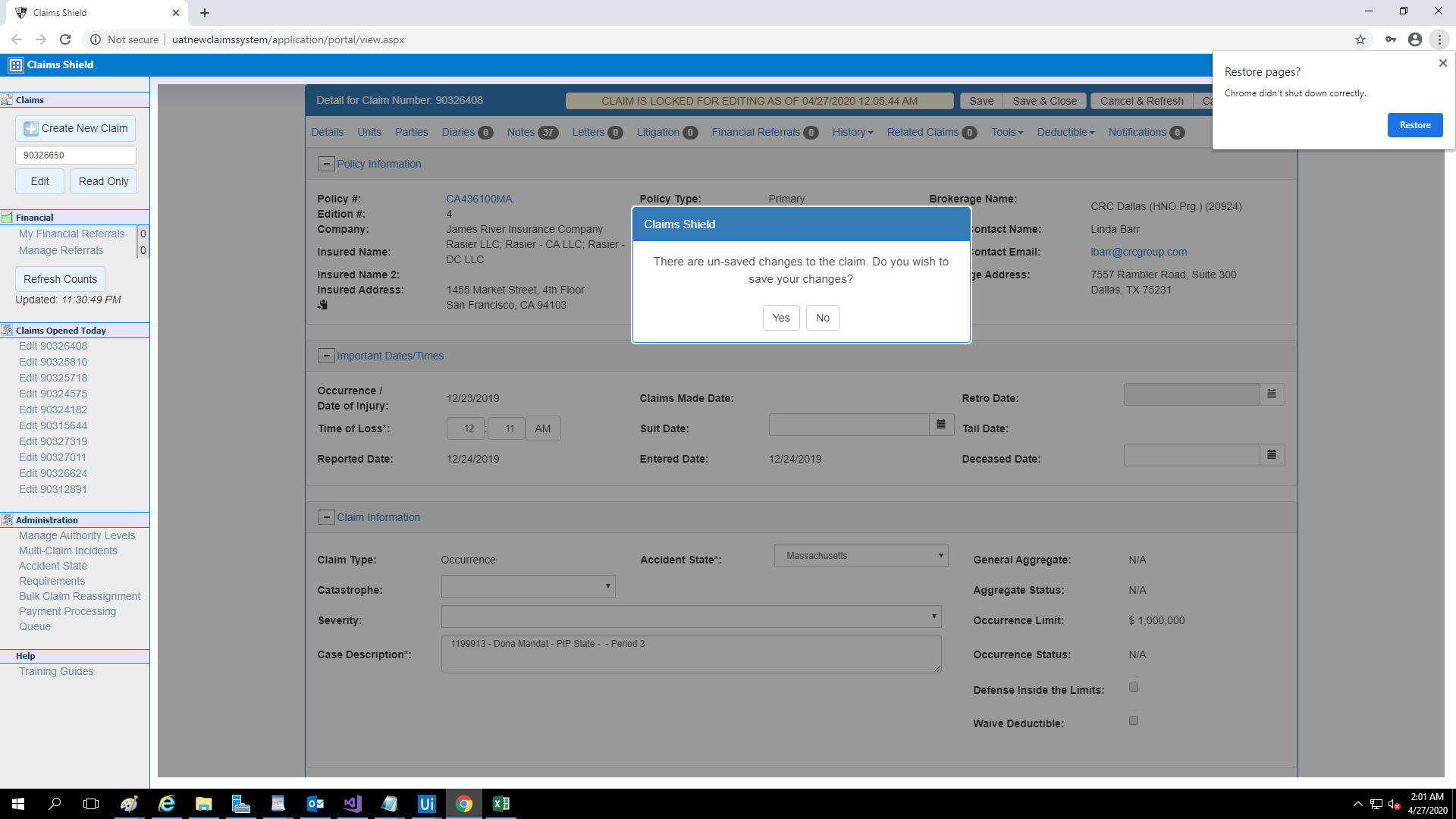Open Edit 90312891 claim link
Image resolution: width=1456 pixels, height=819 pixels.
click(x=53, y=489)
